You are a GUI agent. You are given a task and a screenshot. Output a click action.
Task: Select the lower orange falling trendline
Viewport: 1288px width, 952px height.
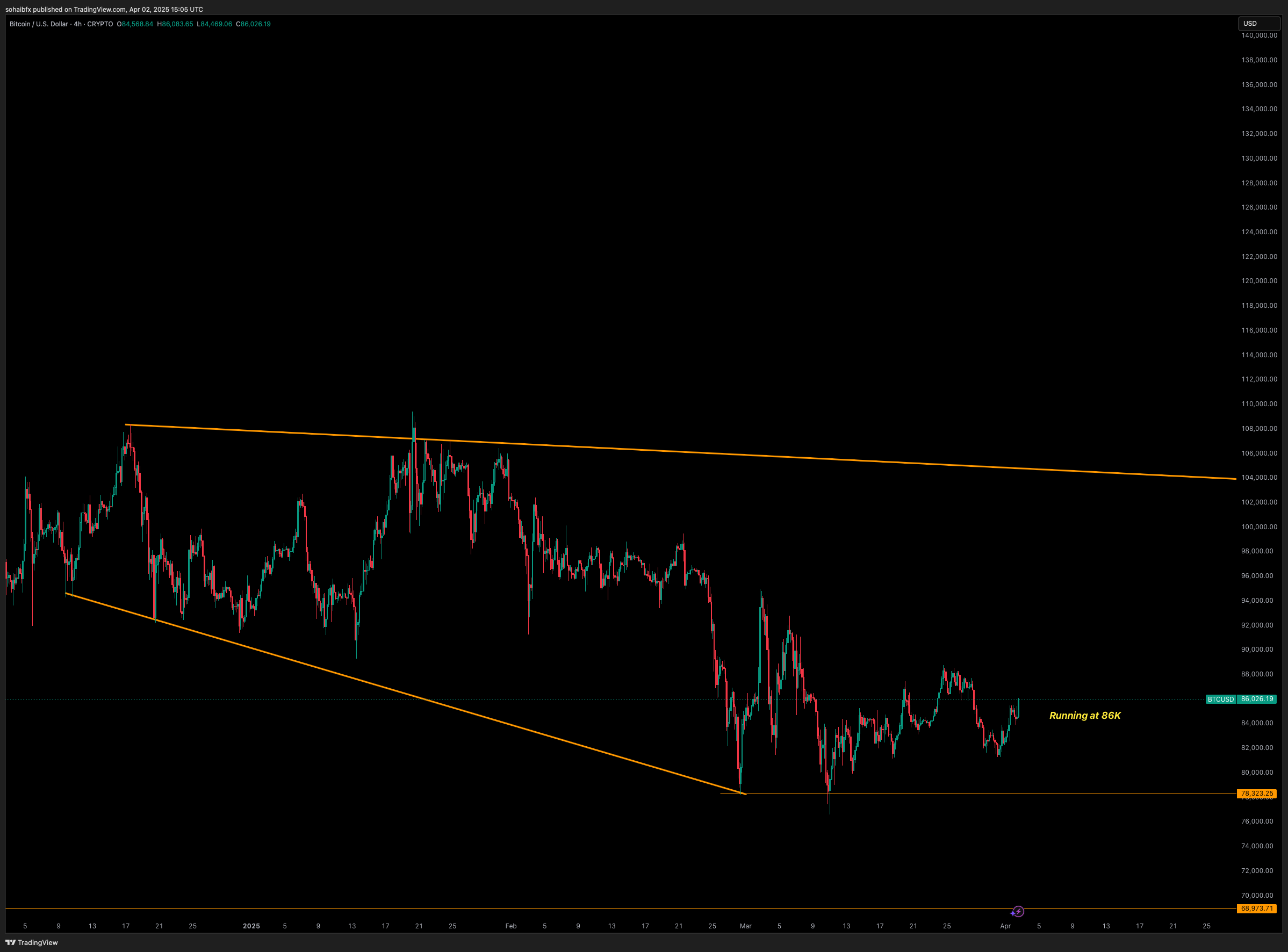point(406,693)
